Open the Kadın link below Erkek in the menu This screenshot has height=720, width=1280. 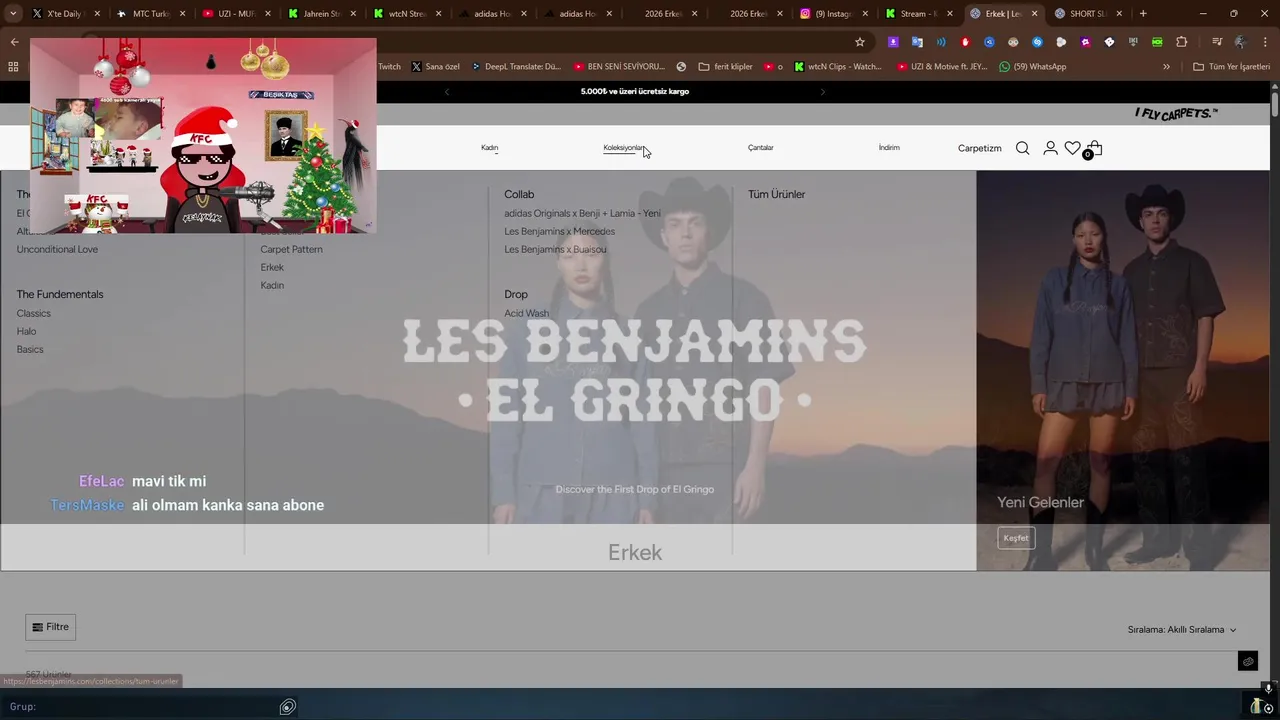pos(272,285)
